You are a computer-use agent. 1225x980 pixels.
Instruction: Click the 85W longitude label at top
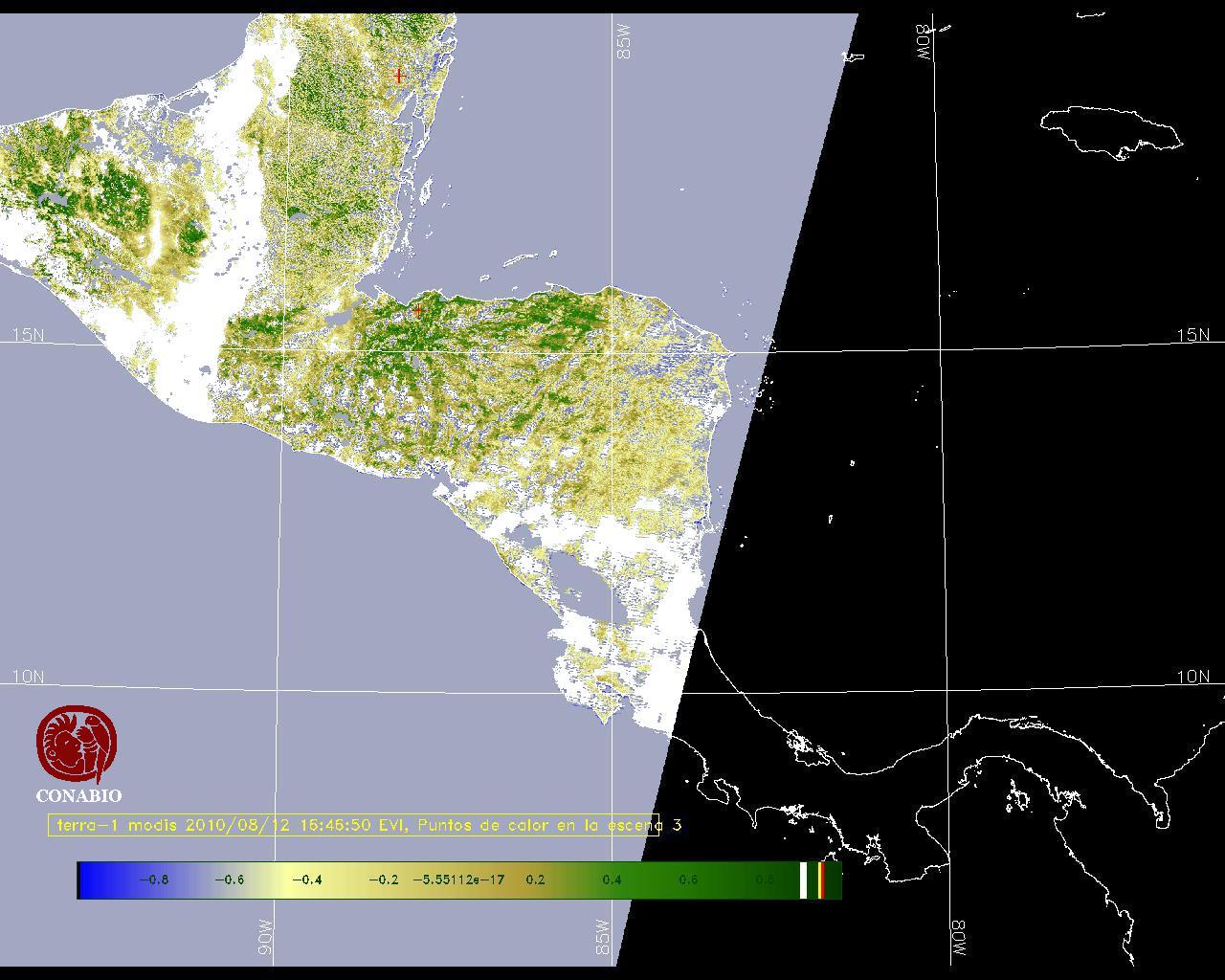(x=625, y=42)
